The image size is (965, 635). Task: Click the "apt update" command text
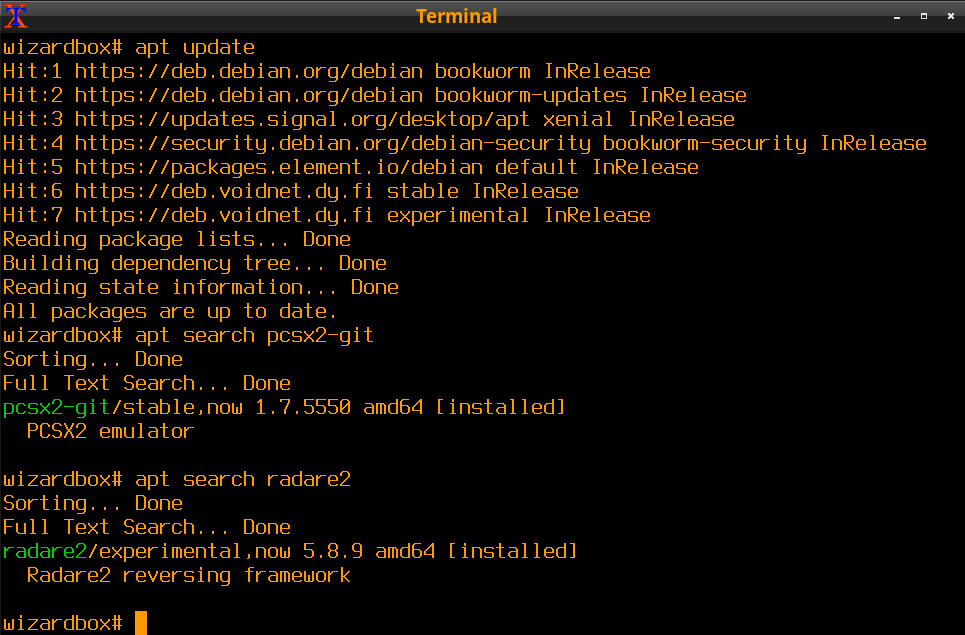click(x=195, y=47)
